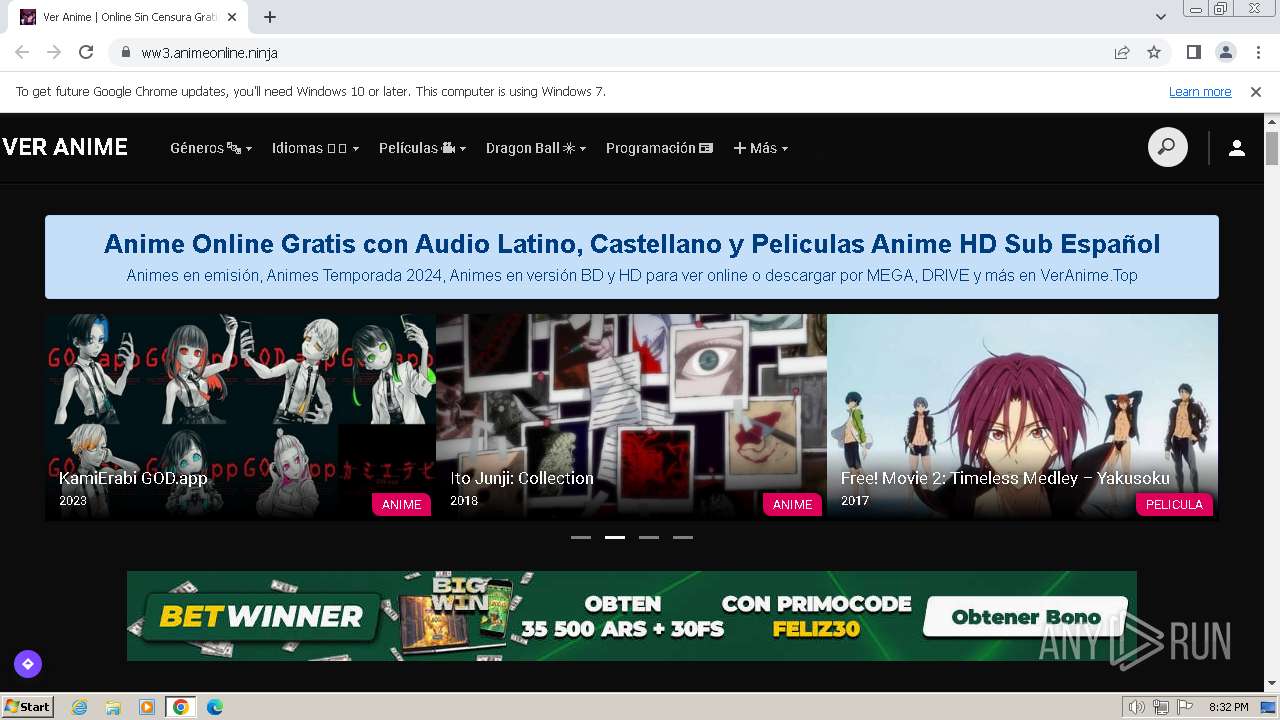Select the second carousel slide indicator

click(615, 537)
